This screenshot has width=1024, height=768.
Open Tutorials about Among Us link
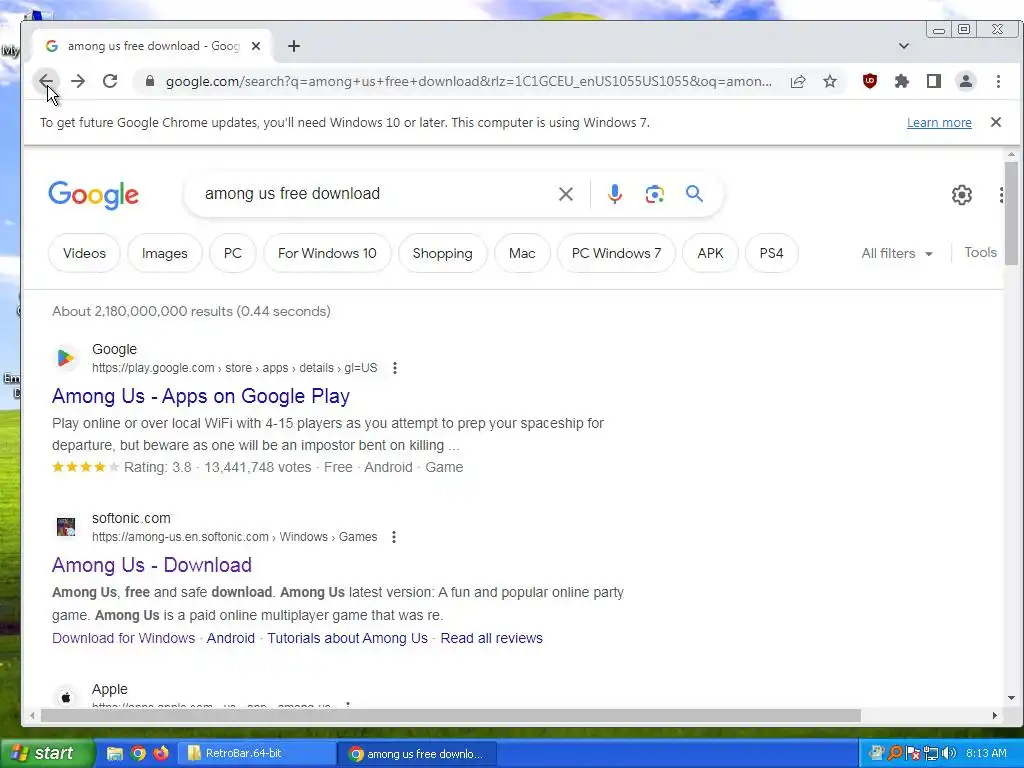(x=347, y=638)
